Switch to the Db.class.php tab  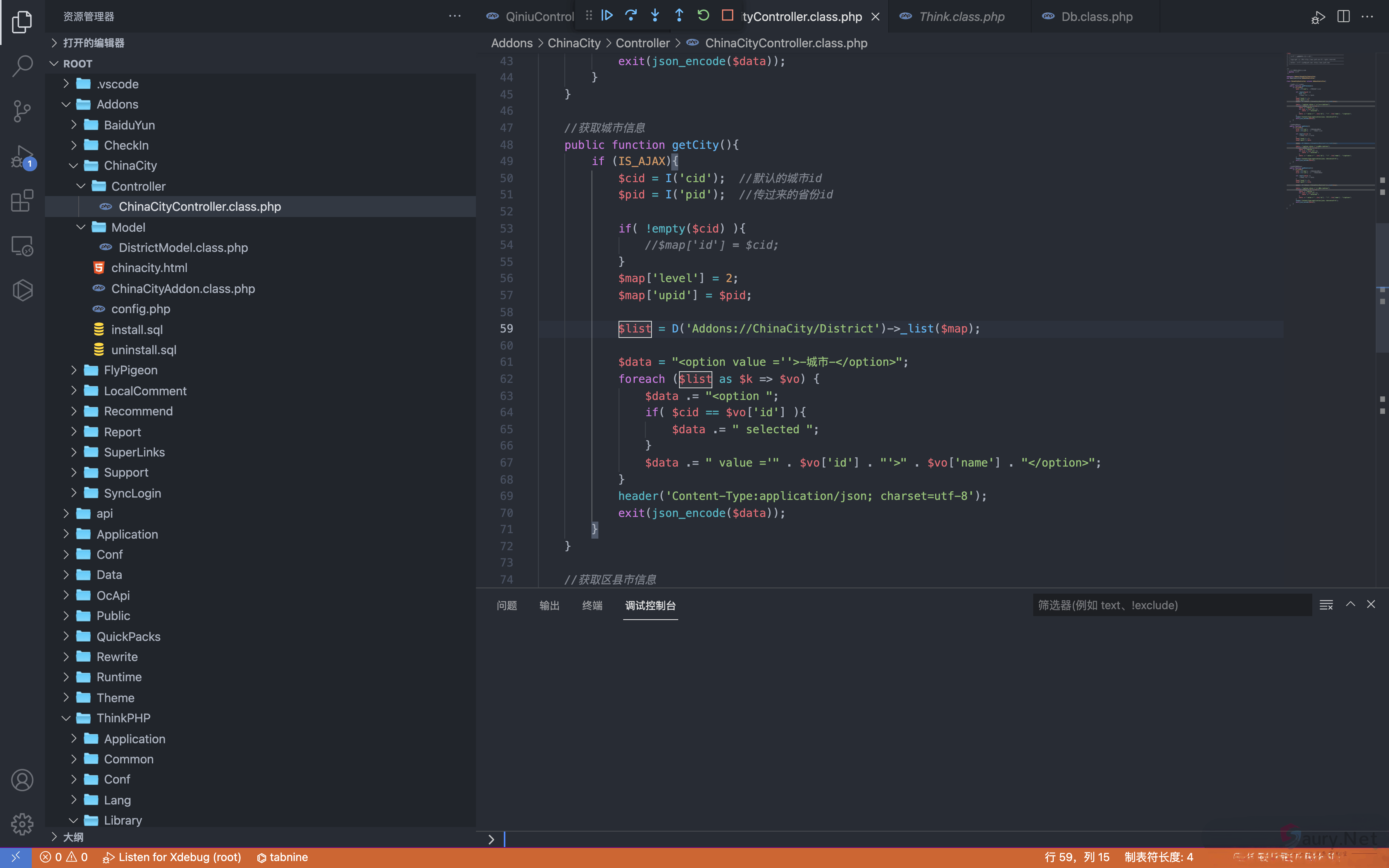pyautogui.click(x=1096, y=17)
